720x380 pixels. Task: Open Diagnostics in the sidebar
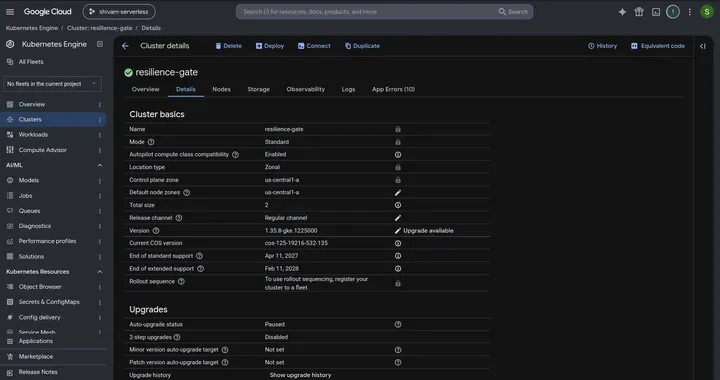(x=34, y=226)
